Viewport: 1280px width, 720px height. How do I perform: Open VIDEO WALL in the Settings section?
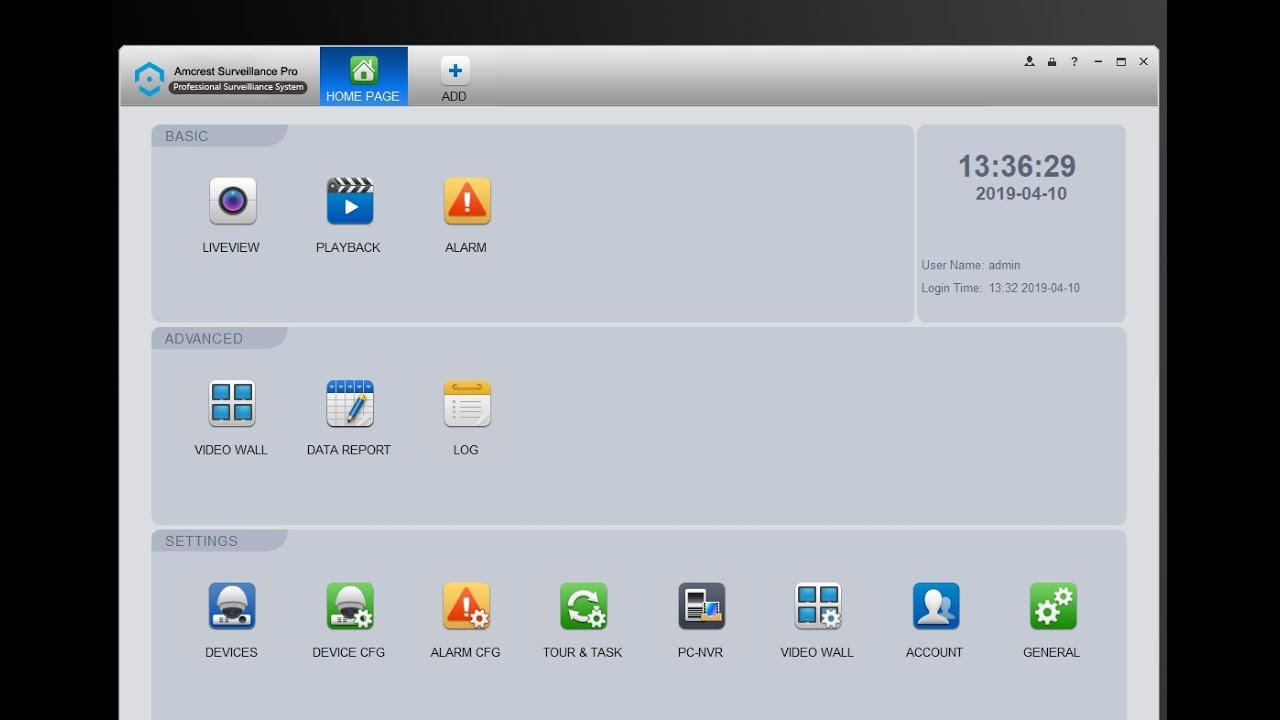tap(818, 606)
